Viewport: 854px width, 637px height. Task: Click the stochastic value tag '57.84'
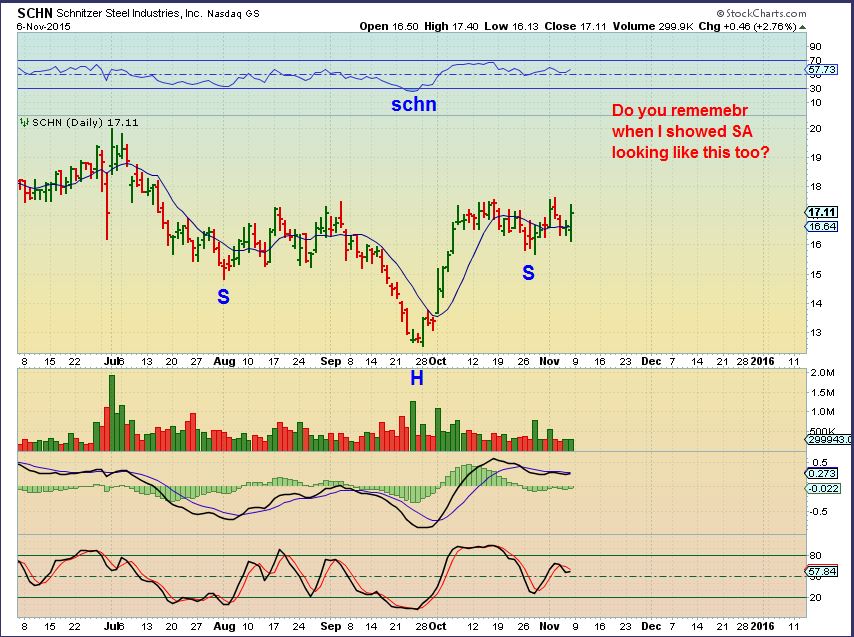tap(822, 572)
